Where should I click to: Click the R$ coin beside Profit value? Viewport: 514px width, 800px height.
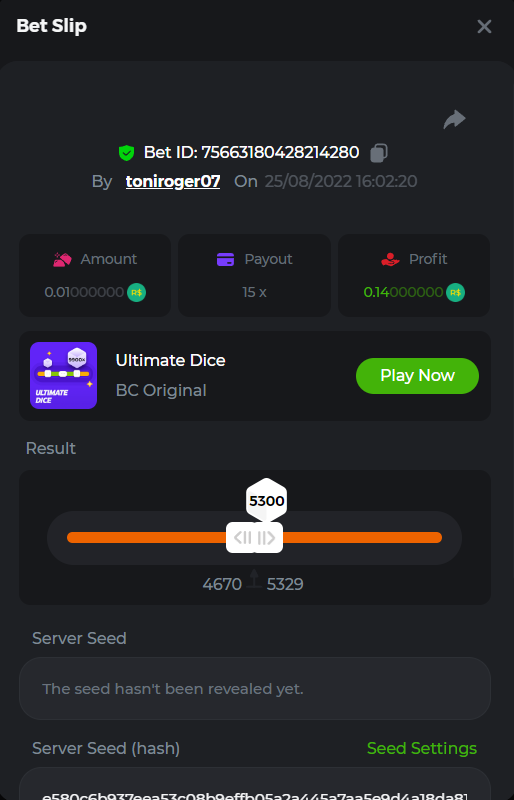pos(455,292)
